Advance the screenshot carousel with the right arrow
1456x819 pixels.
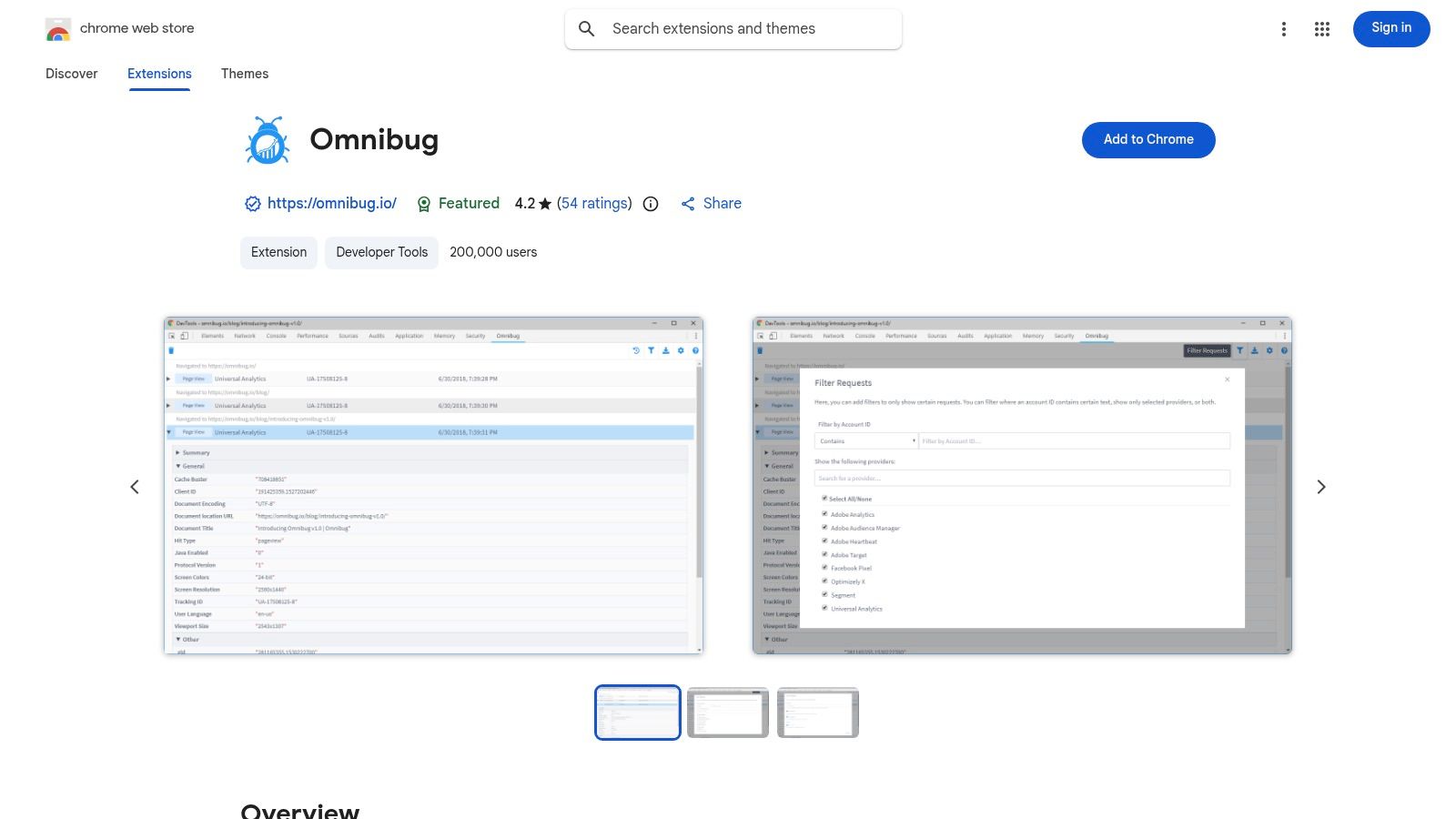[1321, 487]
